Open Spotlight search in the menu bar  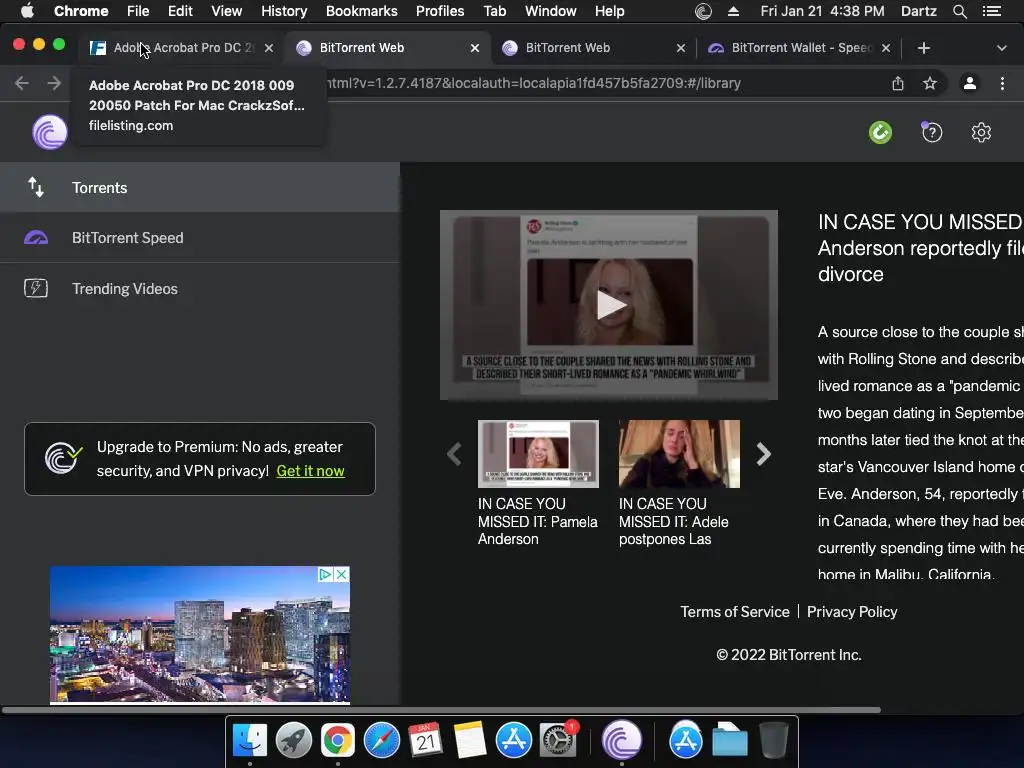click(959, 11)
